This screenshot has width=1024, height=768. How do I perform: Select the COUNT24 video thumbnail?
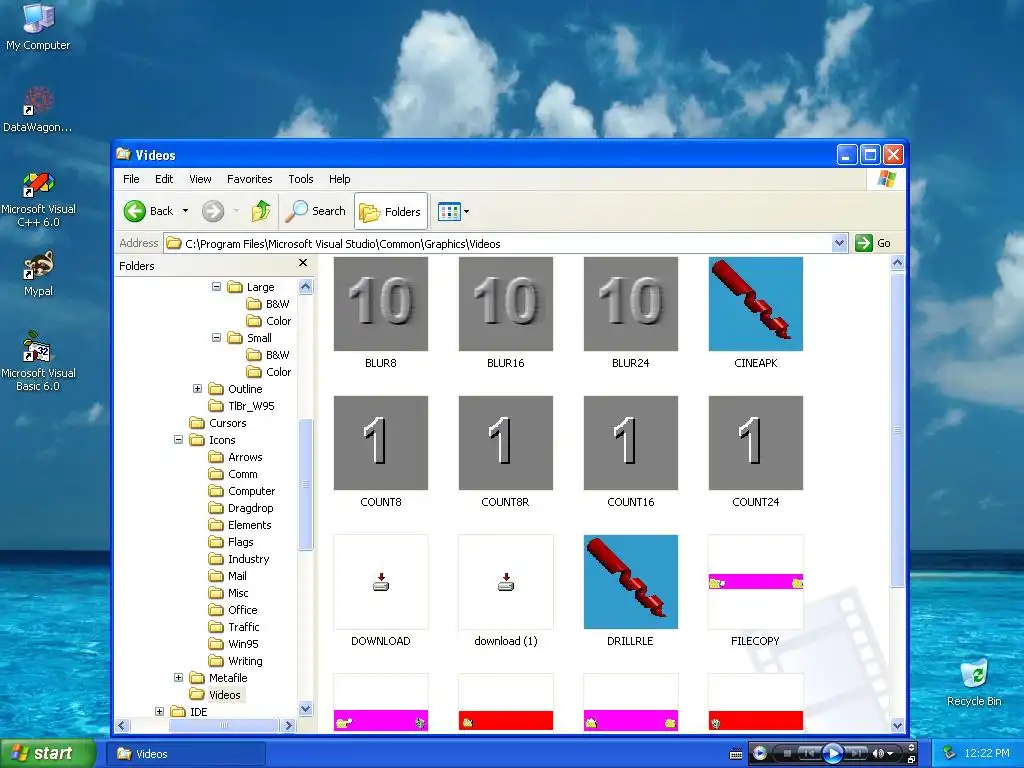[756, 443]
